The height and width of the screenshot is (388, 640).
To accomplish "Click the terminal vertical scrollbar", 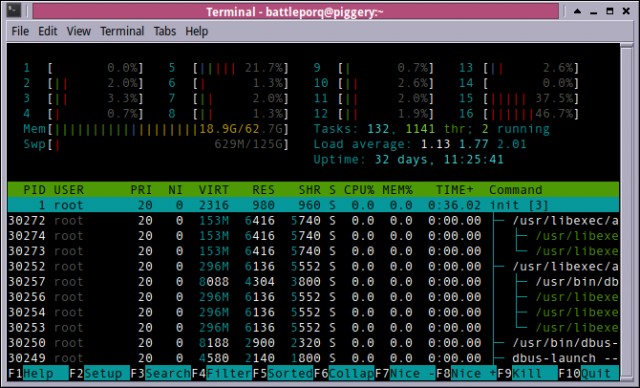I will click(627, 212).
